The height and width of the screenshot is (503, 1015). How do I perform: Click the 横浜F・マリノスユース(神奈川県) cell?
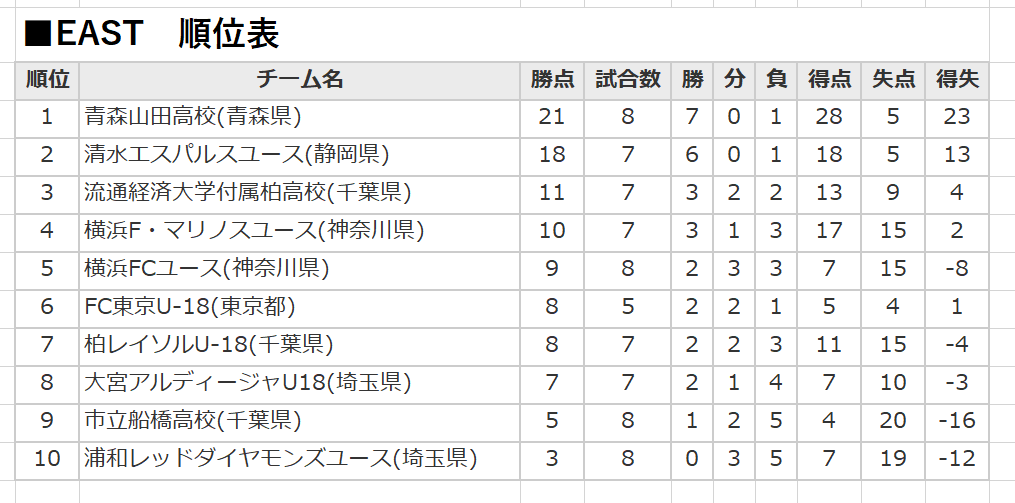coord(299,232)
